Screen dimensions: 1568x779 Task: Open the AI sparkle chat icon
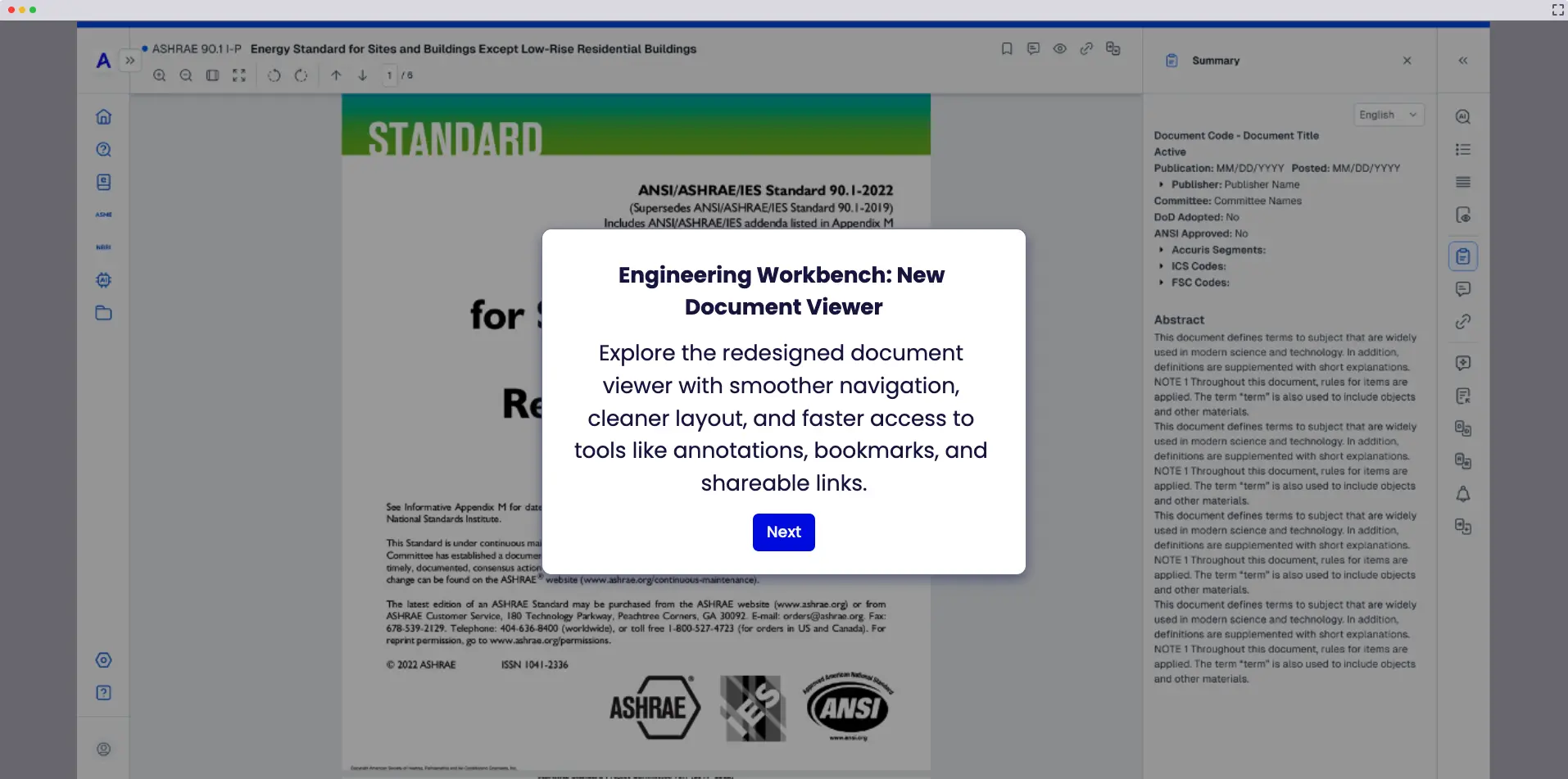point(1463,363)
